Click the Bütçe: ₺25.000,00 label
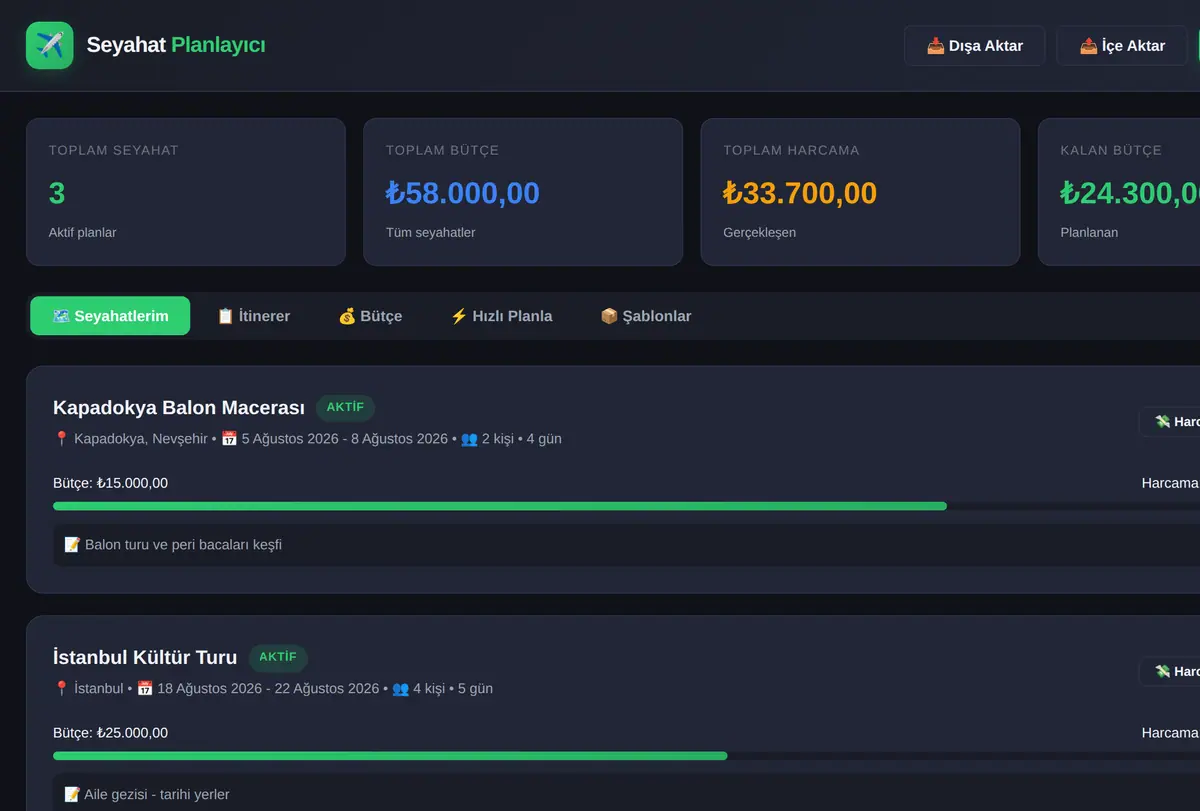 pyautogui.click(x=110, y=733)
